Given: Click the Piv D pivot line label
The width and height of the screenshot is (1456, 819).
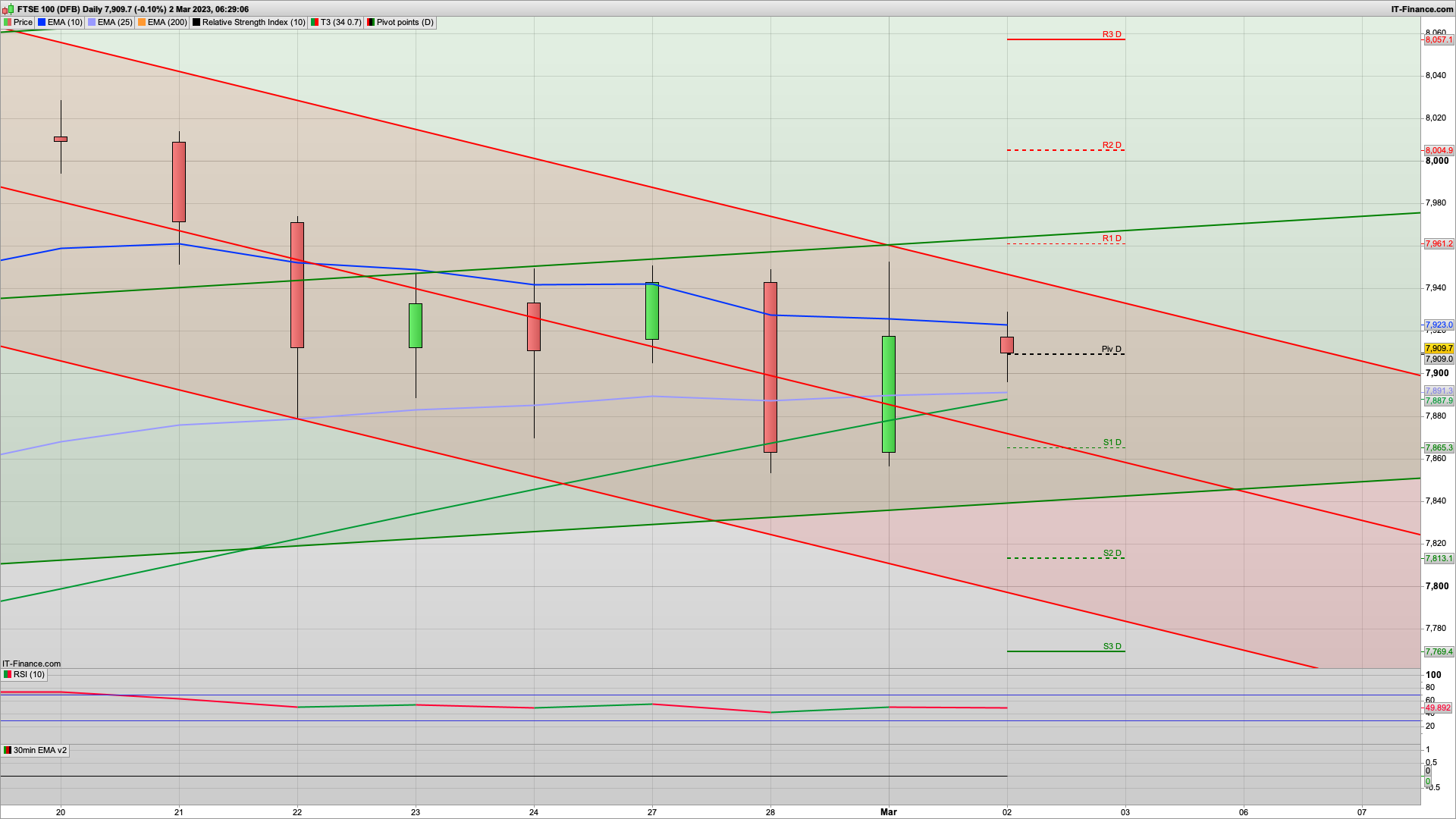Looking at the screenshot, I should (x=1111, y=349).
